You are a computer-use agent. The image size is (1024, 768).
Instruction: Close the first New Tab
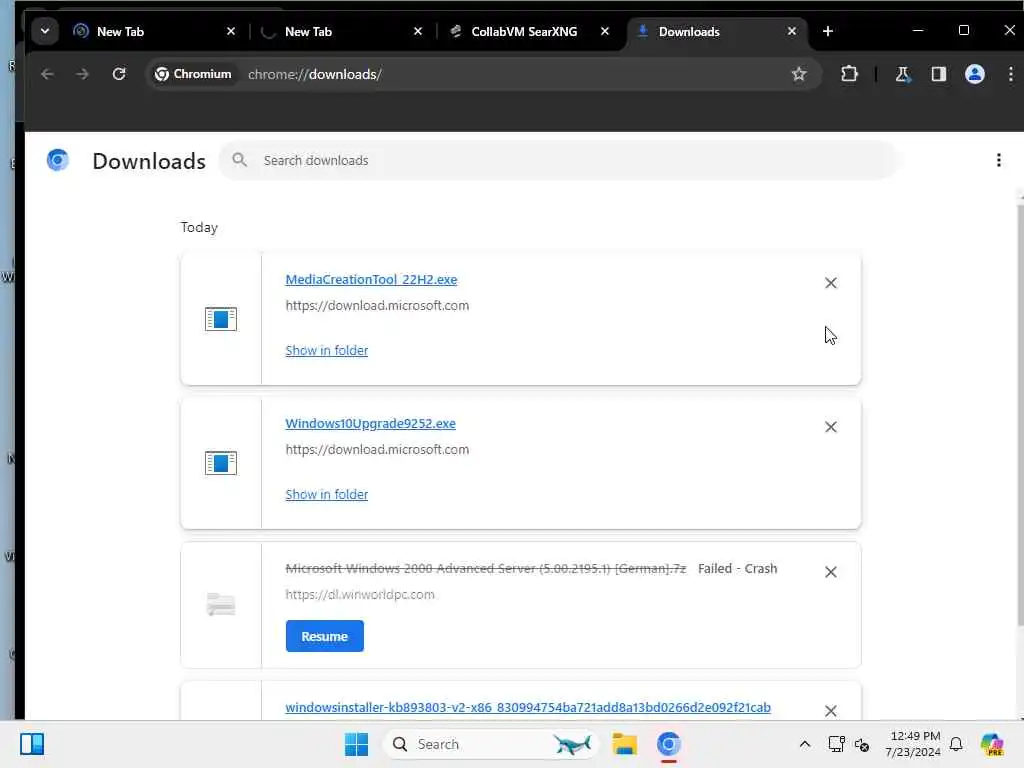(231, 31)
